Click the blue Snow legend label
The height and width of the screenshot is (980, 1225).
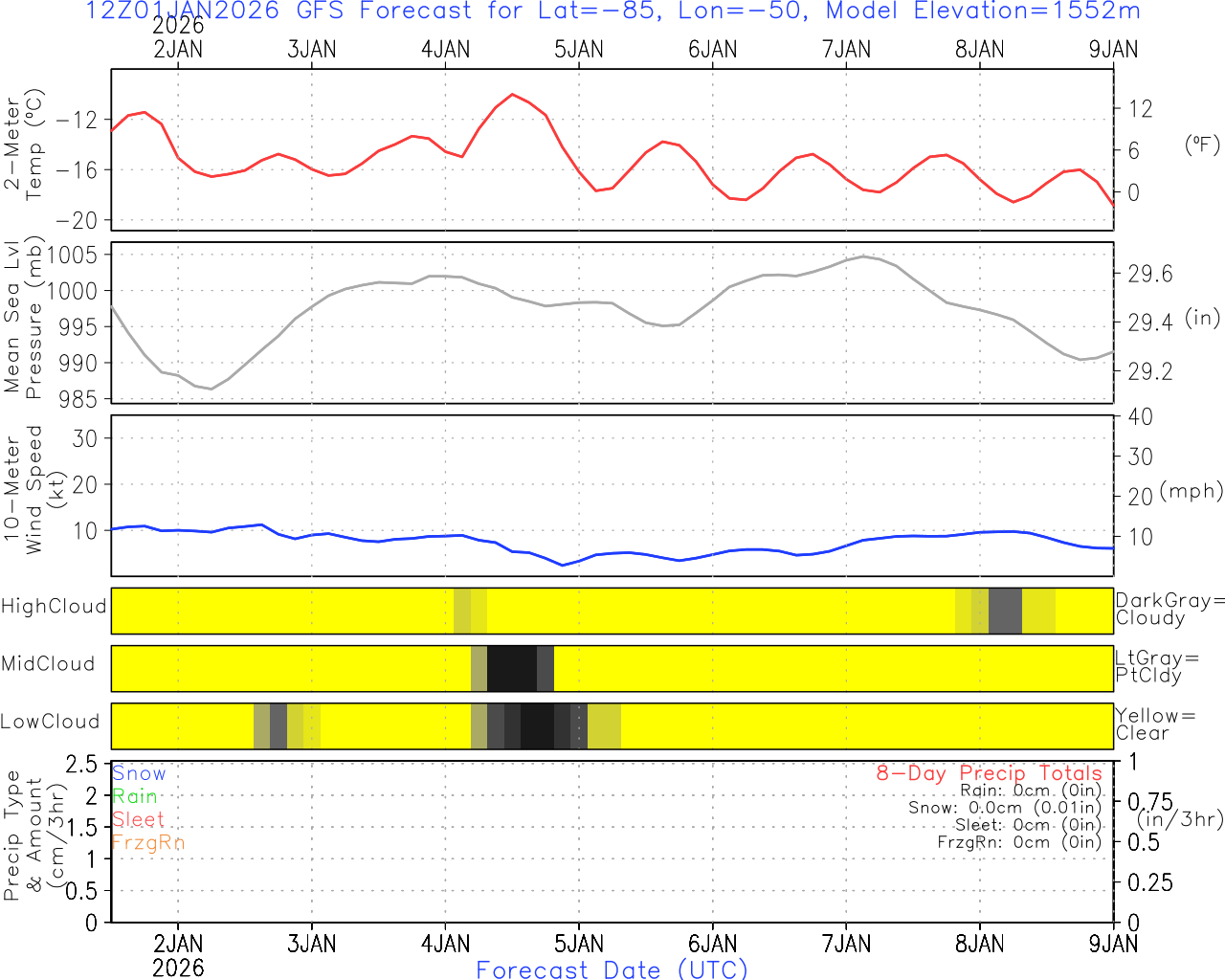(x=139, y=773)
